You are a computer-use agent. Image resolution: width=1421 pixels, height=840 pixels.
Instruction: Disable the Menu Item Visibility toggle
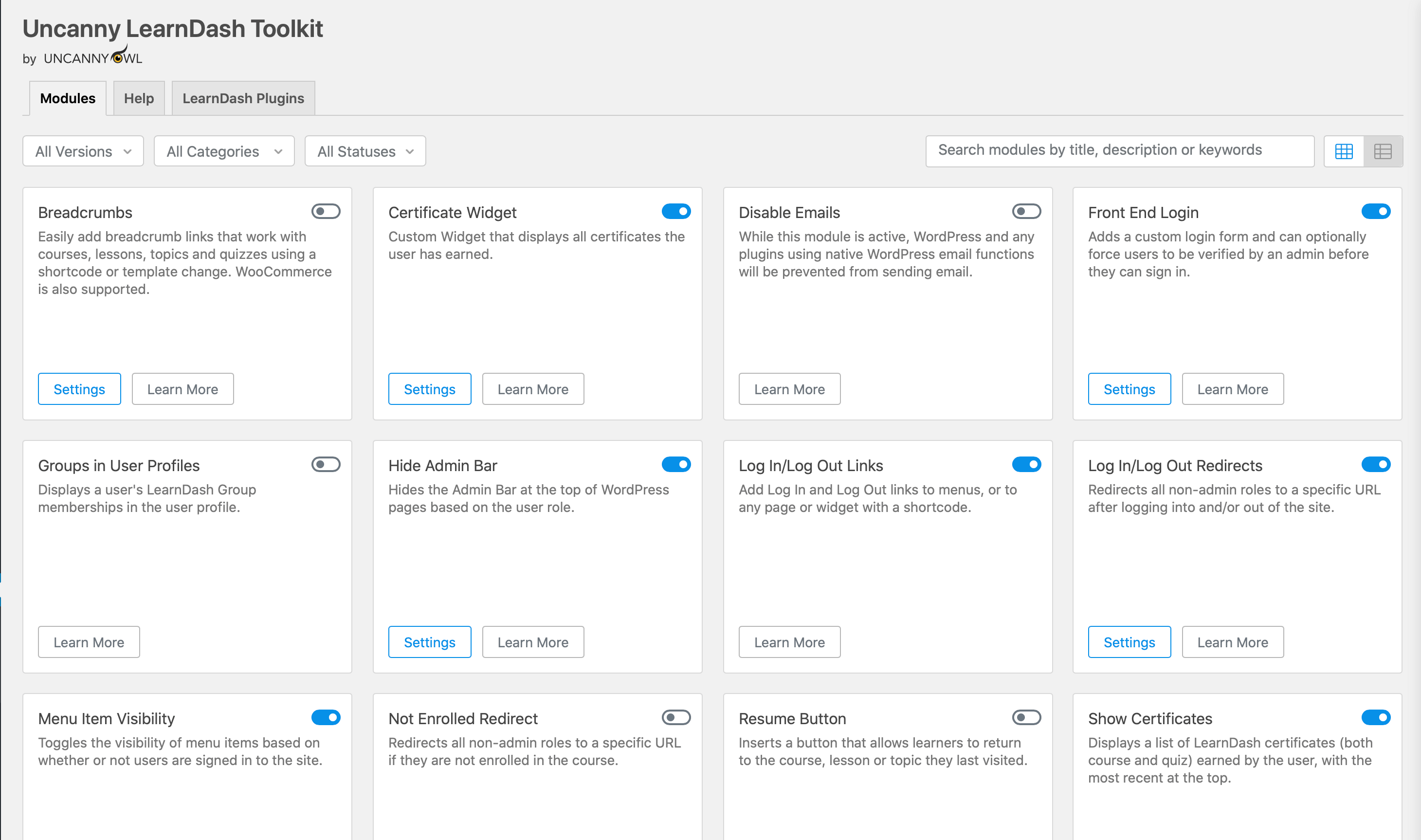click(326, 717)
